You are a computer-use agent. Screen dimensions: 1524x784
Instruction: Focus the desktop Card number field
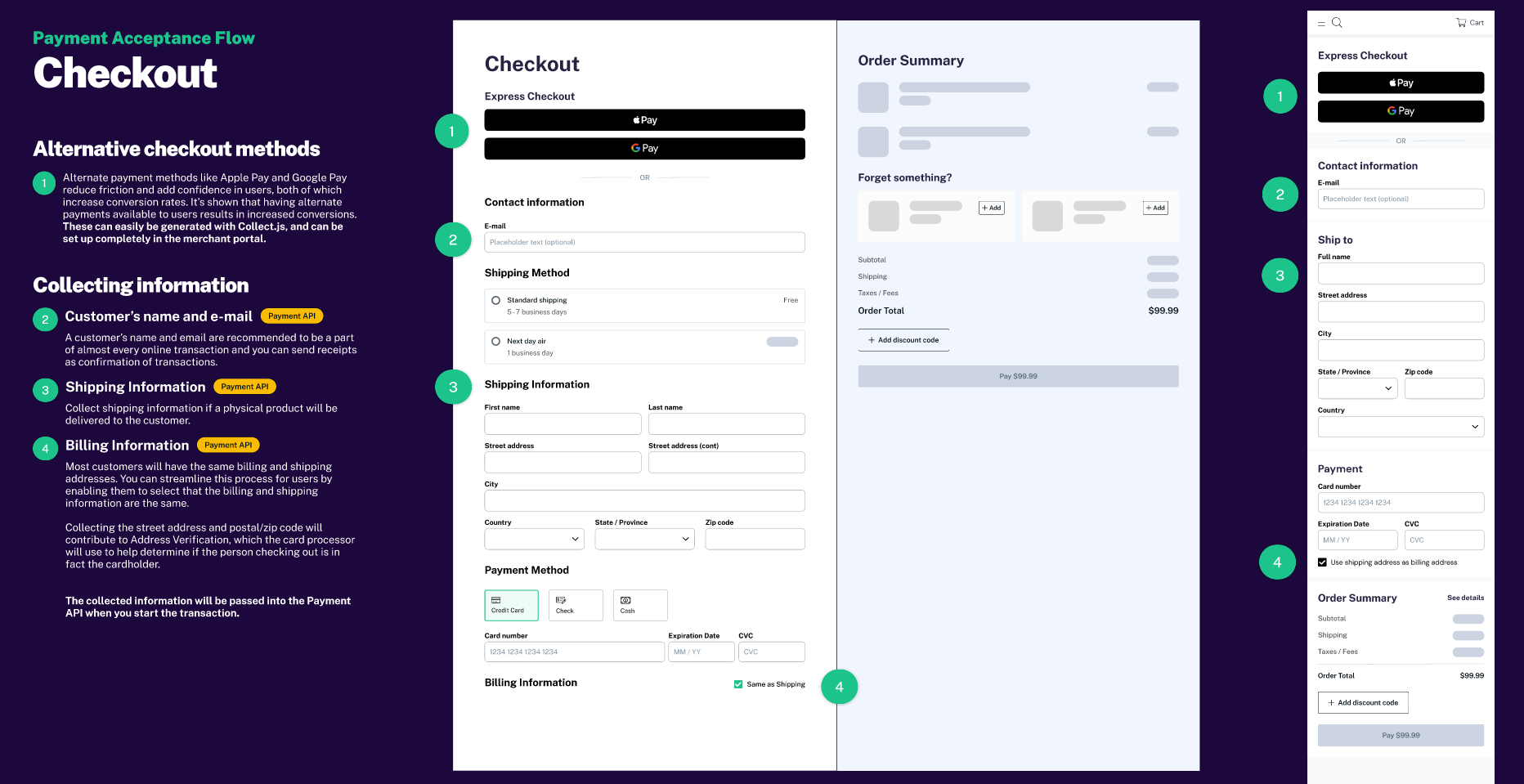click(x=574, y=652)
